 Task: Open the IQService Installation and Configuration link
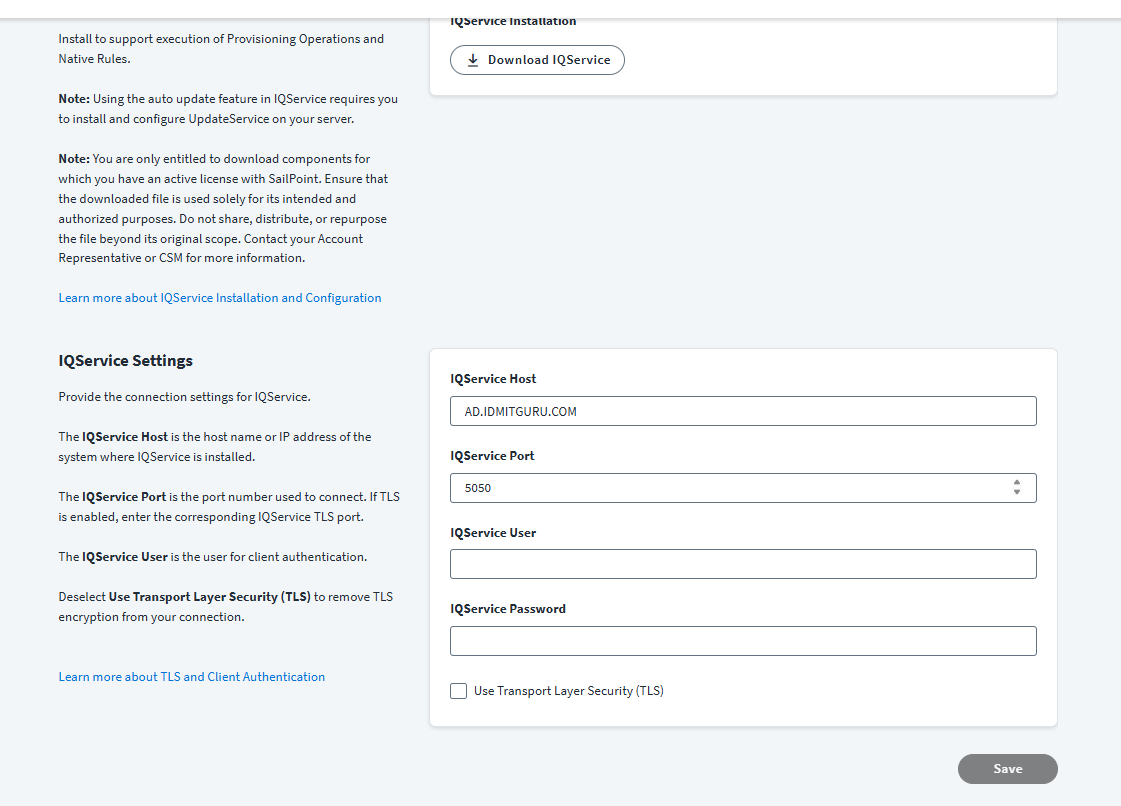point(220,298)
